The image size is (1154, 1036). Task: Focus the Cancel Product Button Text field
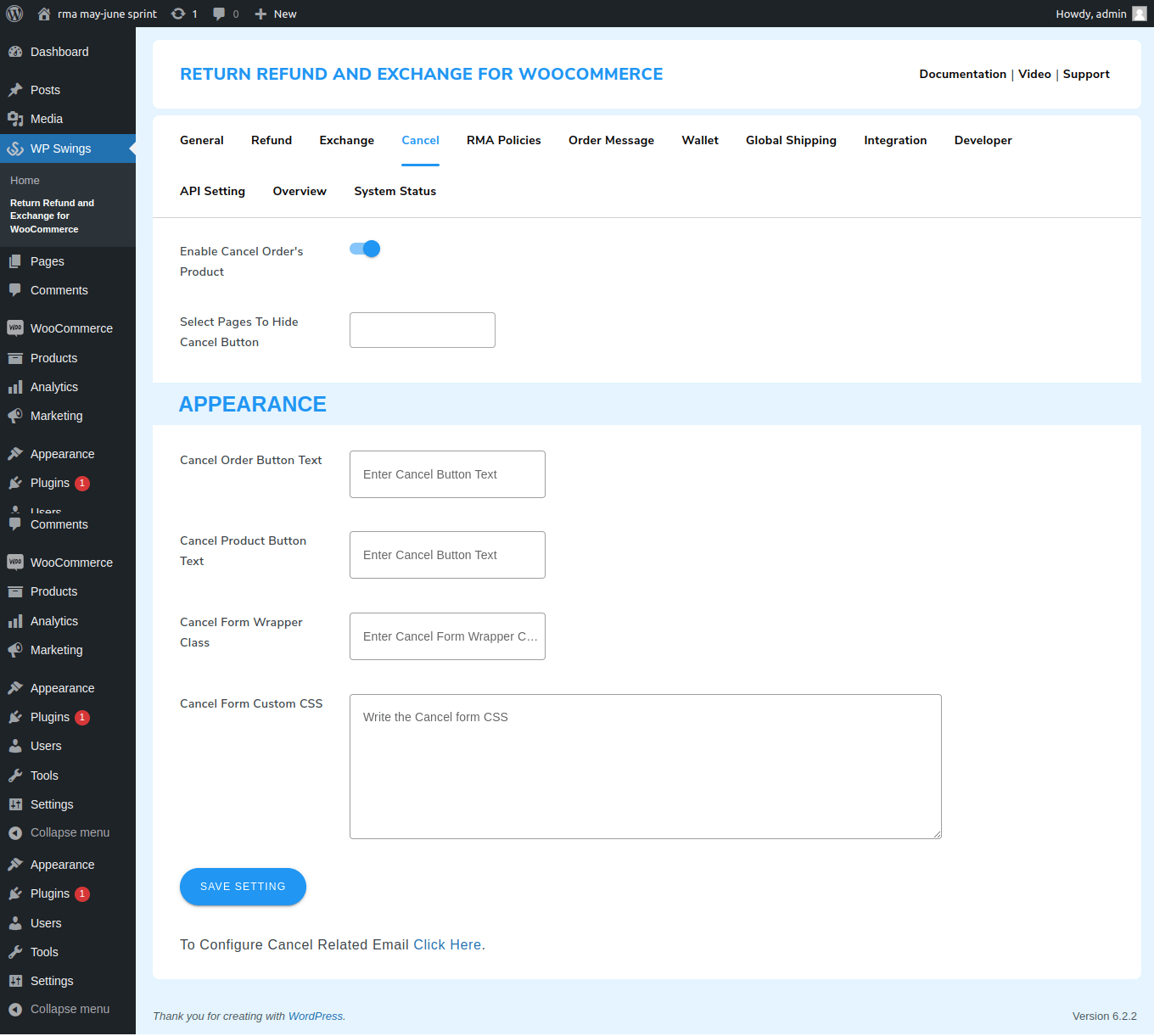447,555
